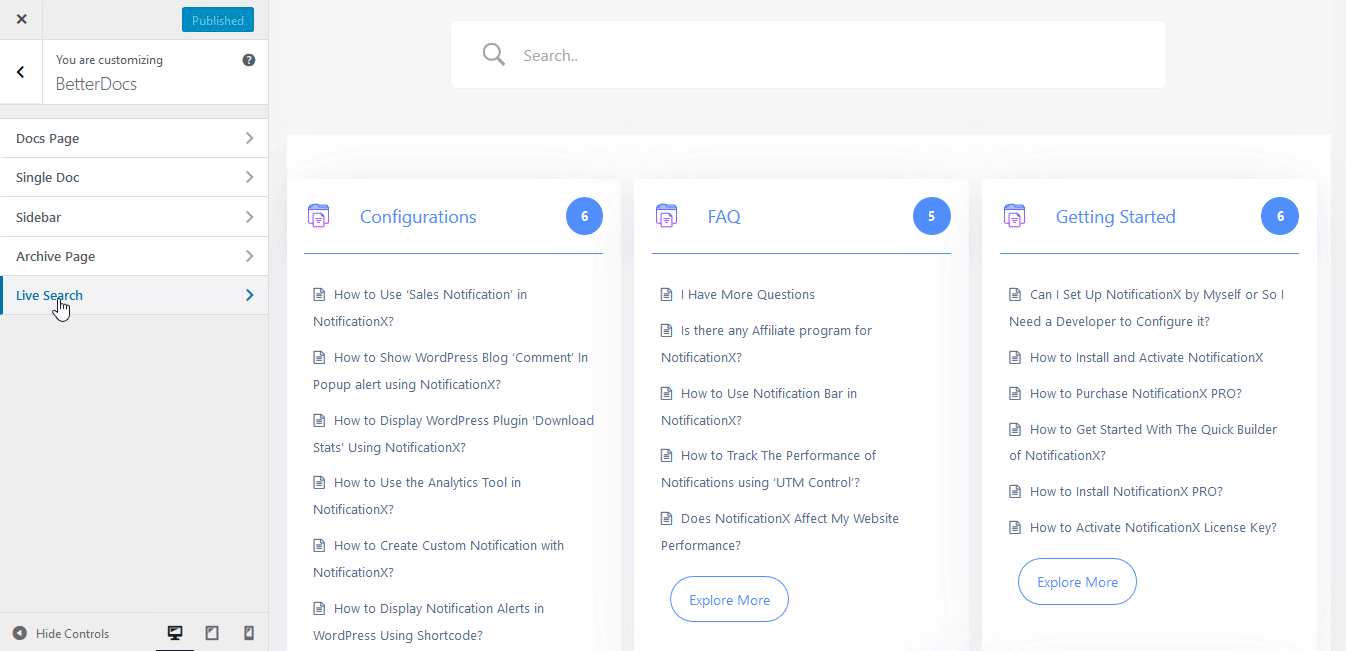Open the Archive Page menu item

point(134,256)
